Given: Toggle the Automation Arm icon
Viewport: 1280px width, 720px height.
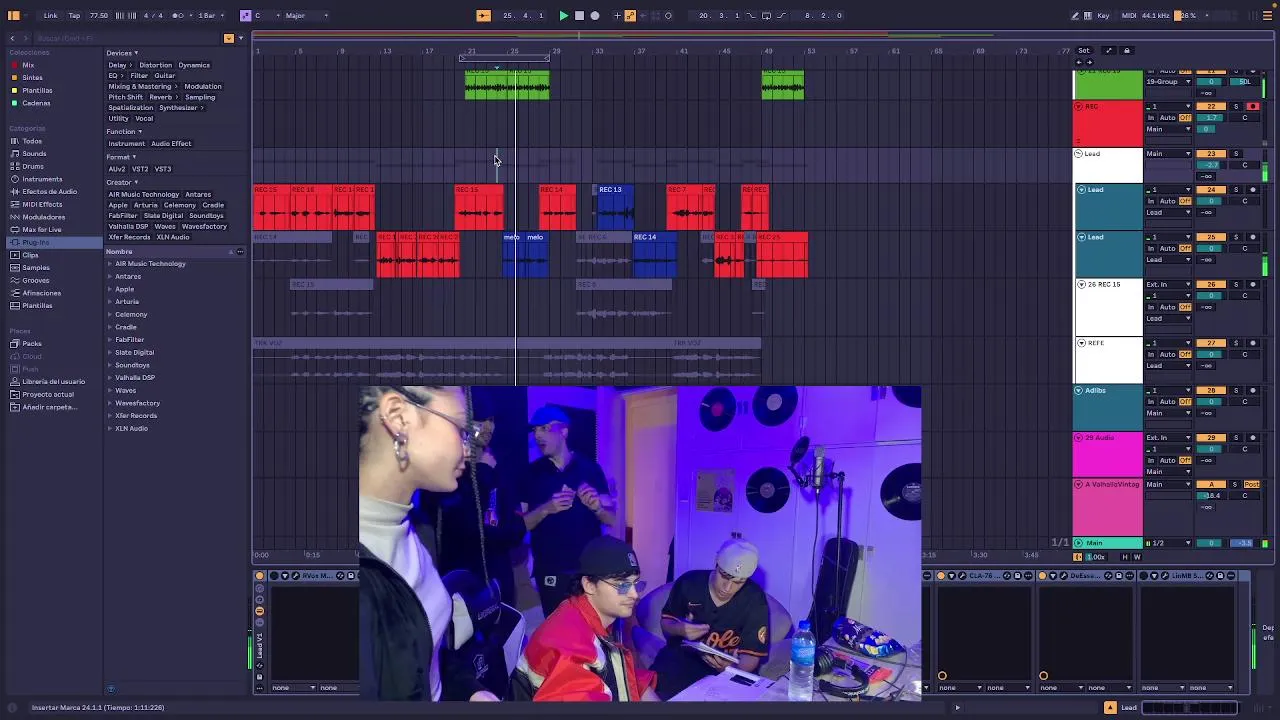Looking at the screenshot, I should pyautogui.click(x=630, y=15).
